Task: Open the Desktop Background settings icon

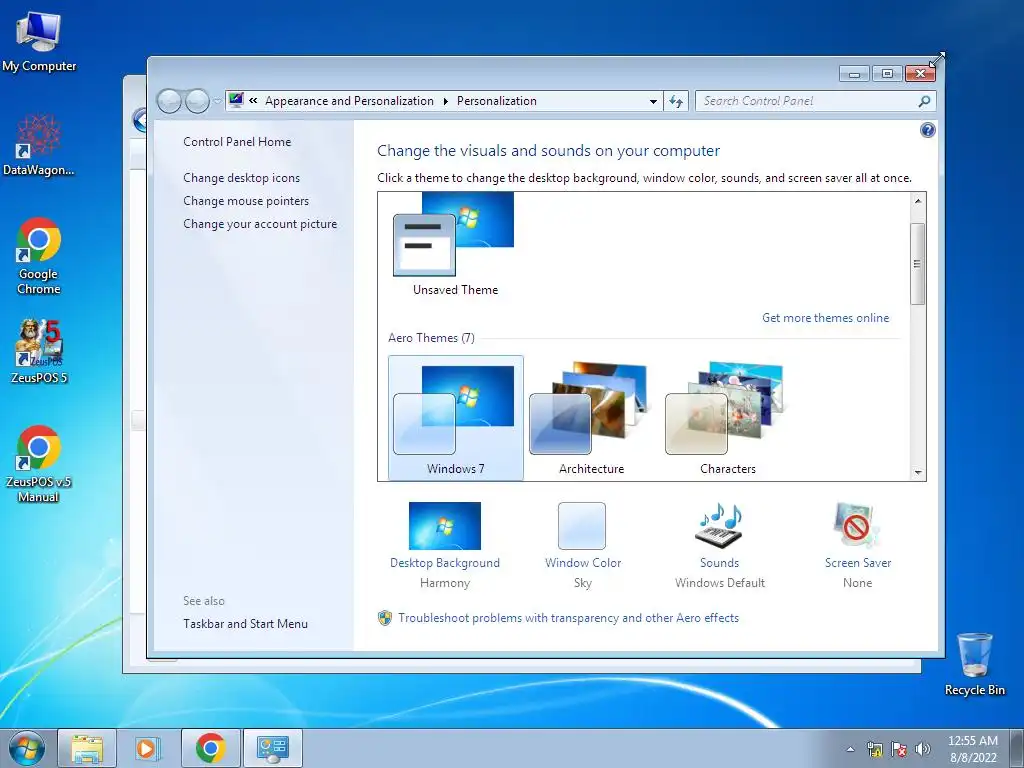Action: coord(444,526)
